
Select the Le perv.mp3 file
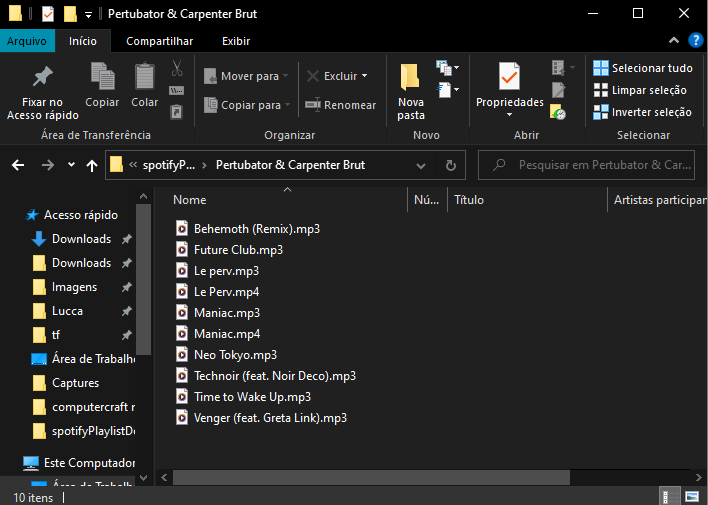click(217, 271)
